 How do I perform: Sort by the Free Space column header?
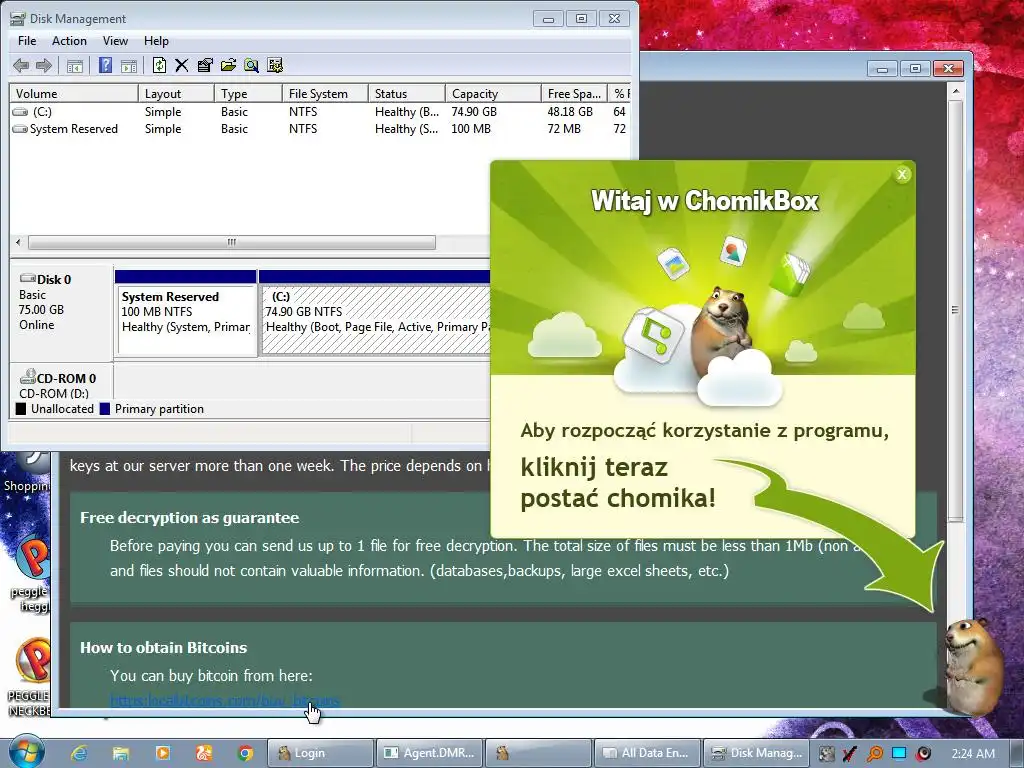point(574,93)
